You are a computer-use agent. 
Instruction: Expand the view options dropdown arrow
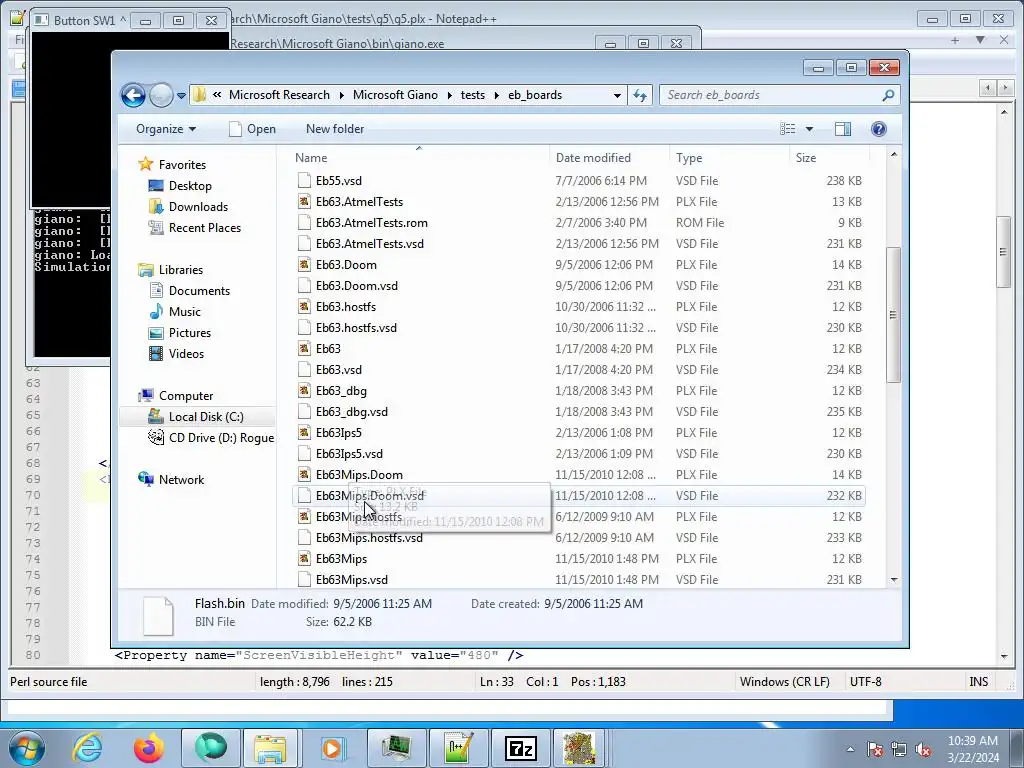coord(809,129)
